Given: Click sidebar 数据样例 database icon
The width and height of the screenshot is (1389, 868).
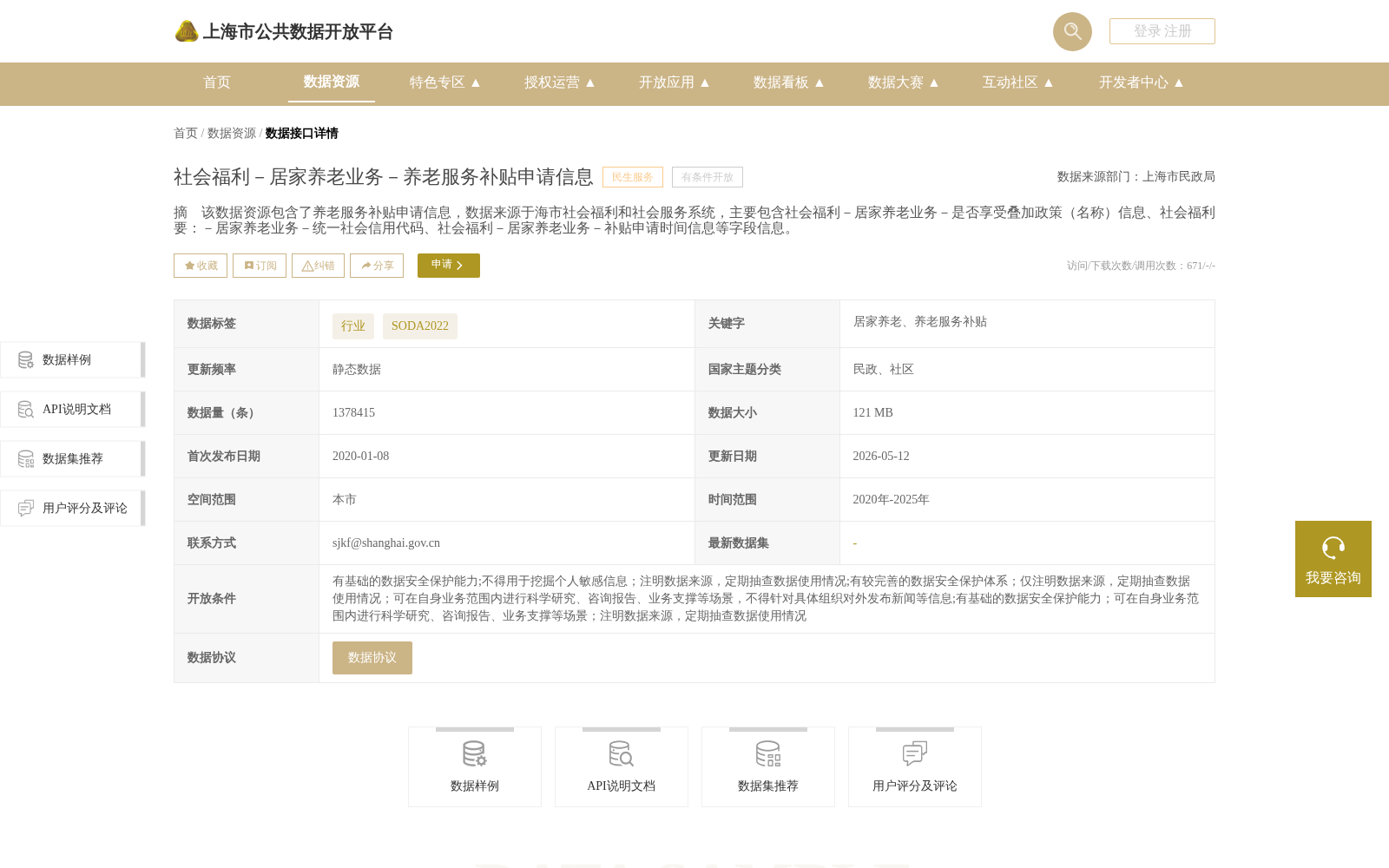Looking at the screenshot, I should click(x=26, y=359).
